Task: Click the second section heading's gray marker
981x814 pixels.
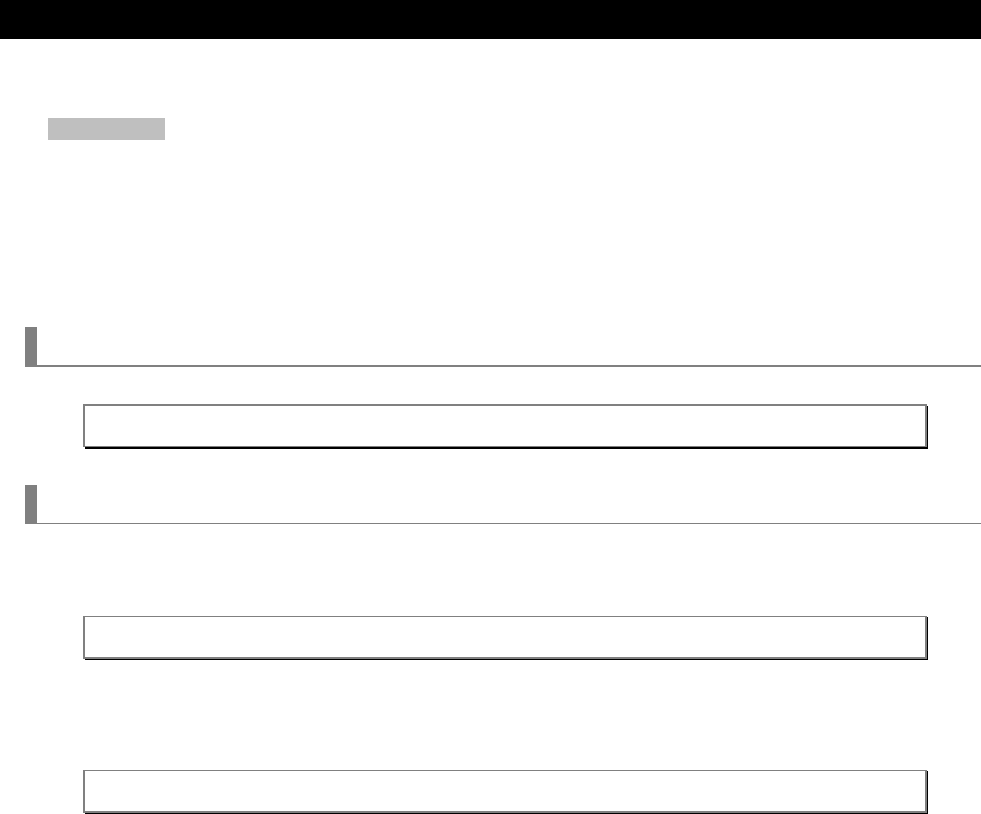Action: [30, 504]
